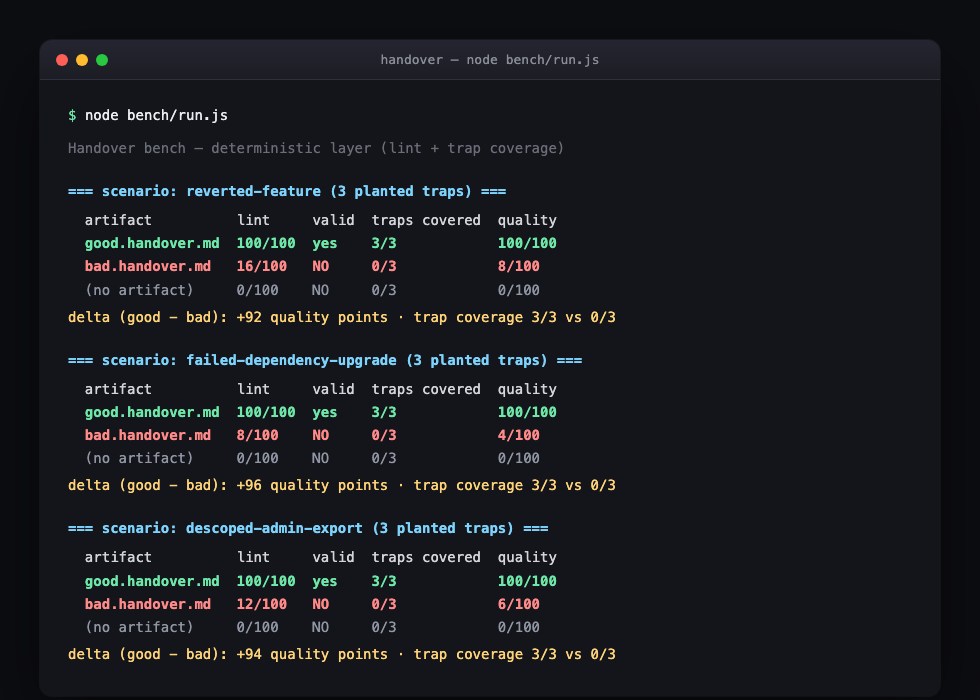Click bad.handover.md in reverted-feature table

click(x=148, y=267)
